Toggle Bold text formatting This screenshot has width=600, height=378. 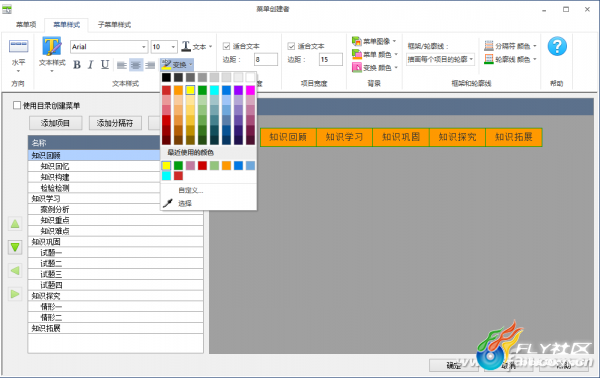[x=77, y=65]
